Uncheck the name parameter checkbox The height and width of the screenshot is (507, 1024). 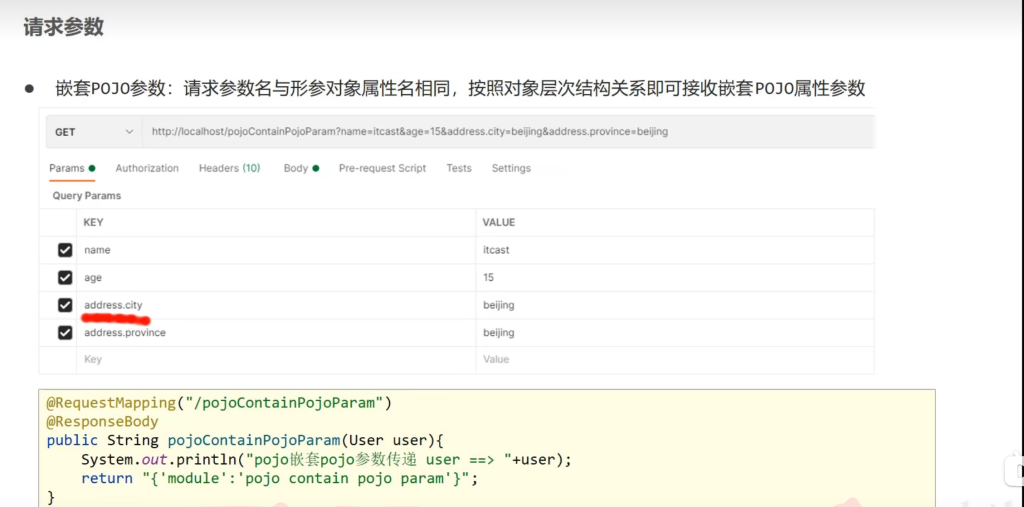(65, 250)
